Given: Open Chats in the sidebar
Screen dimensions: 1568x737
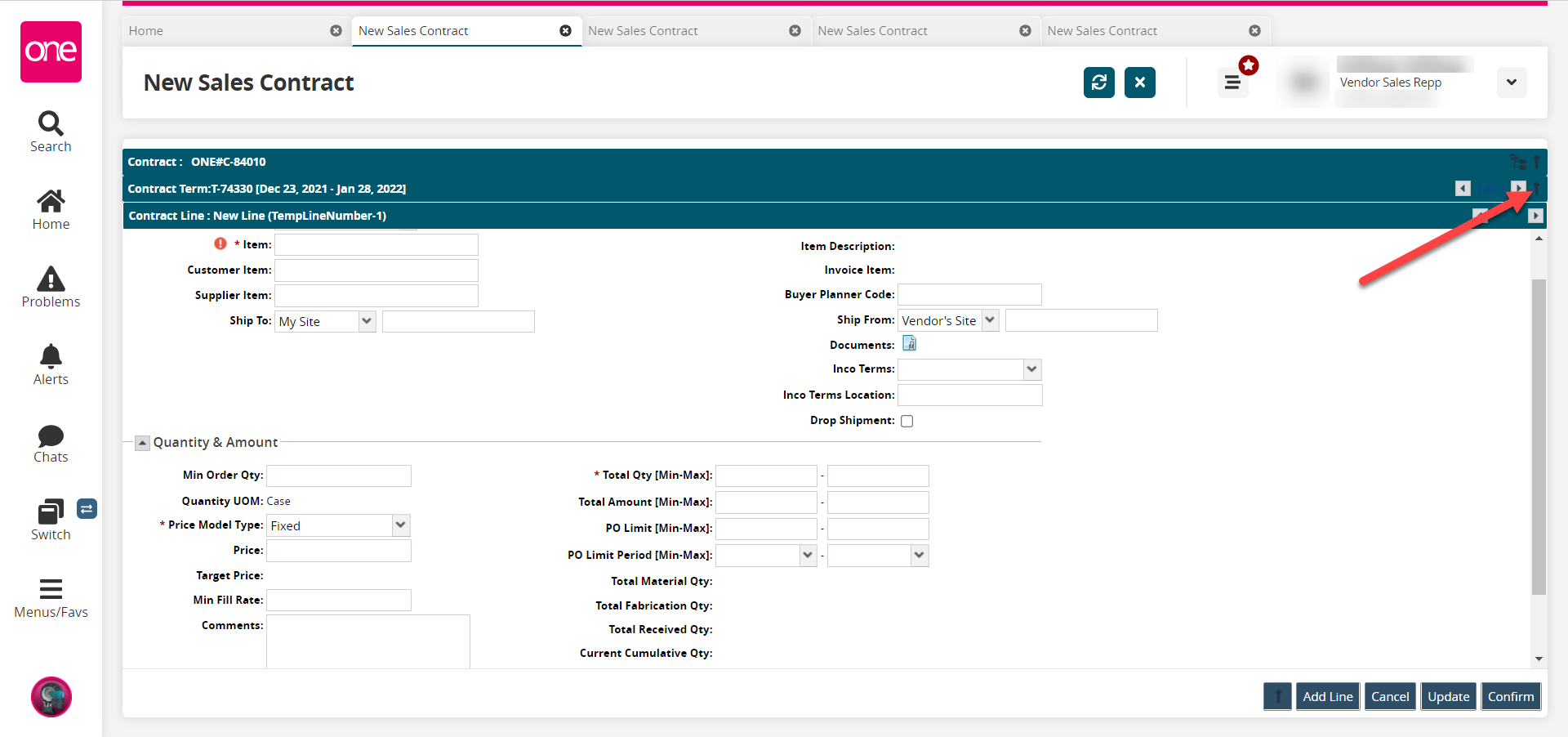Looking at the screenshot, I should click(51, 444).
